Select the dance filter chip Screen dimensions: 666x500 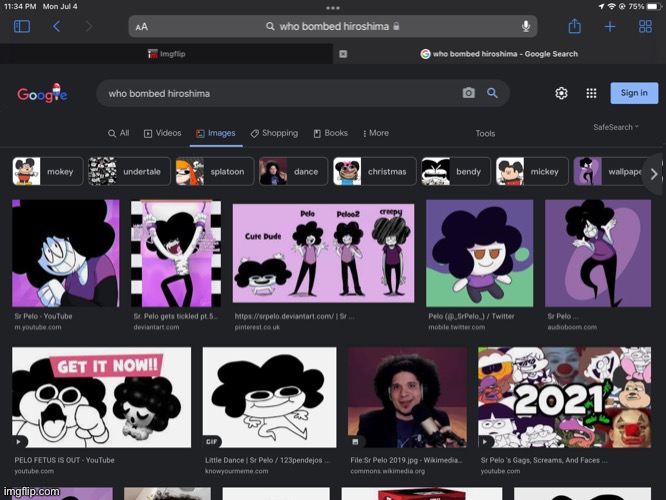pos(293,171)
